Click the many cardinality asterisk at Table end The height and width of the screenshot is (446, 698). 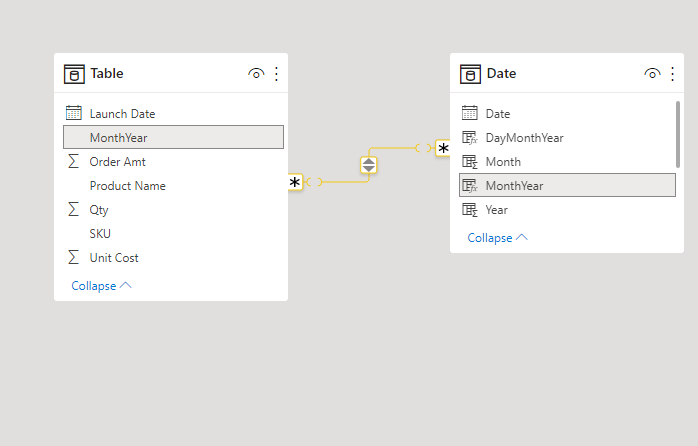click(x=295, y=182)
